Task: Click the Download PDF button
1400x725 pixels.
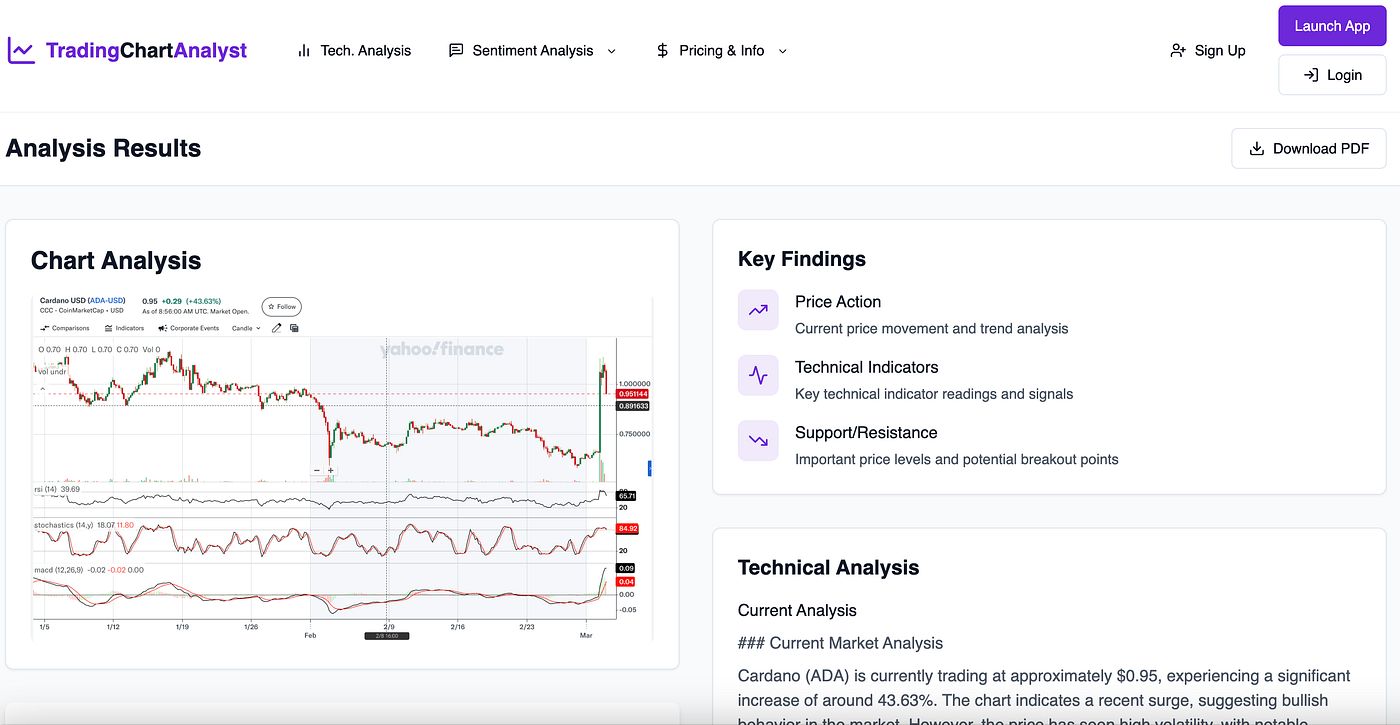Action: (1309, 148)
